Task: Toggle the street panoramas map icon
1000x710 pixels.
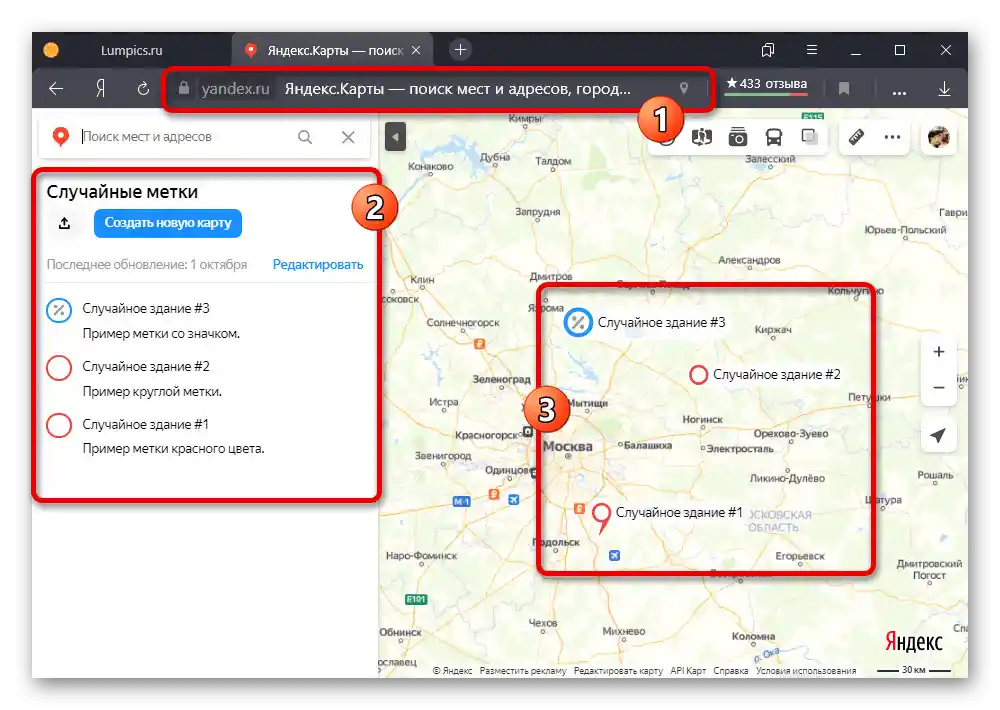Action: [702, 137]
